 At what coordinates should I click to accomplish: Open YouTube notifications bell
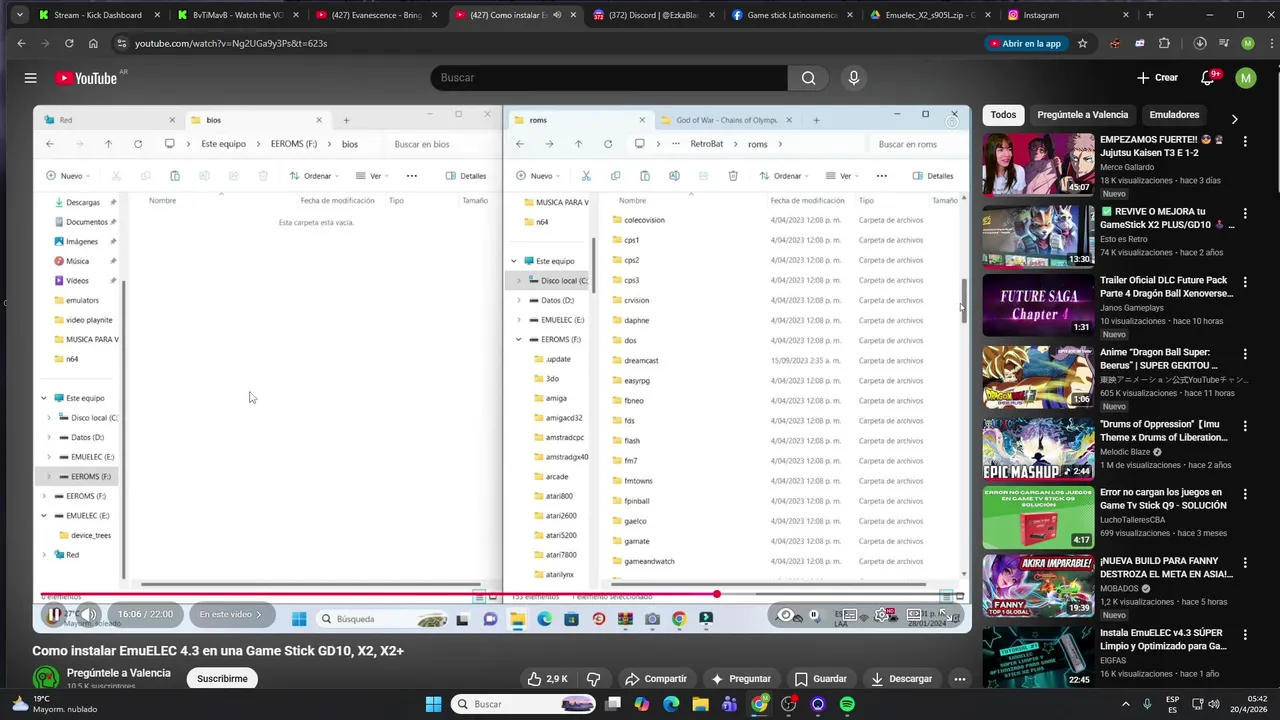1208,78
